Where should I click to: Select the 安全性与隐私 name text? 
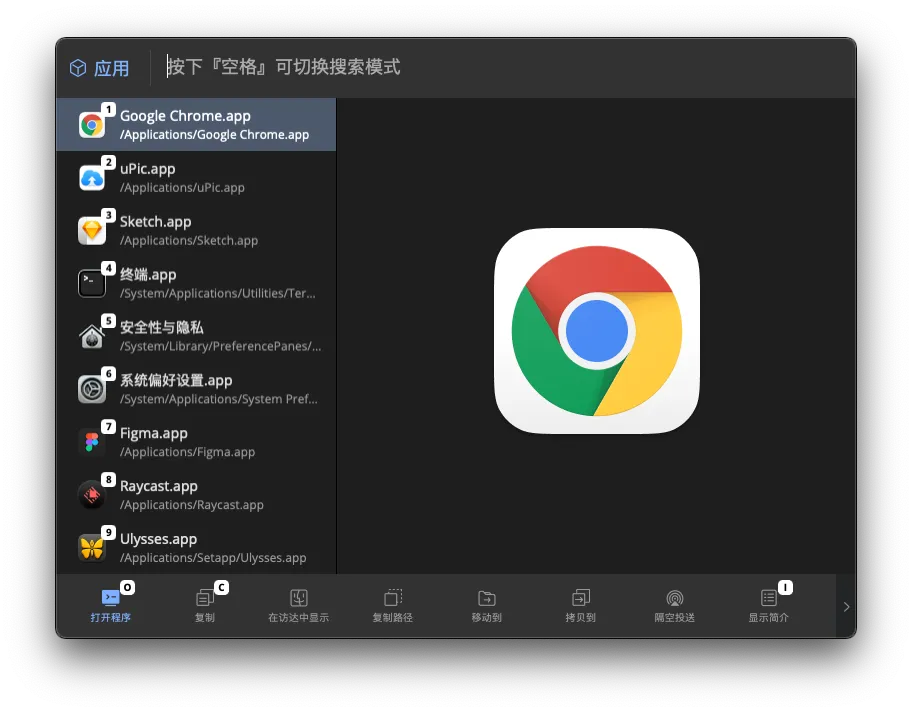pos(162,327)
